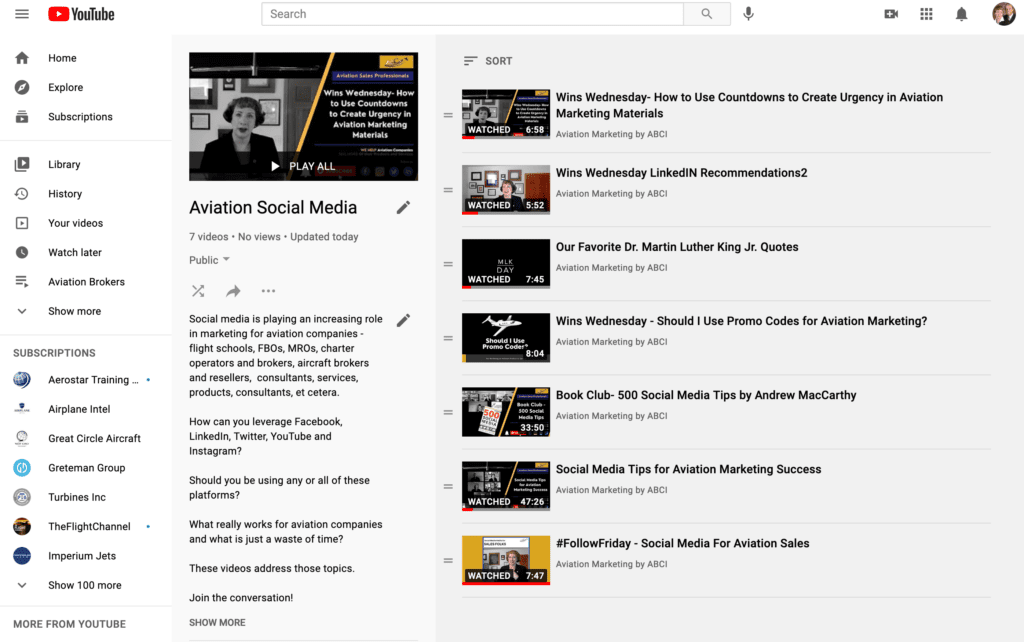Start voice search with microphone icon
The image size is (1024, 642).
(x=748, y=14)
